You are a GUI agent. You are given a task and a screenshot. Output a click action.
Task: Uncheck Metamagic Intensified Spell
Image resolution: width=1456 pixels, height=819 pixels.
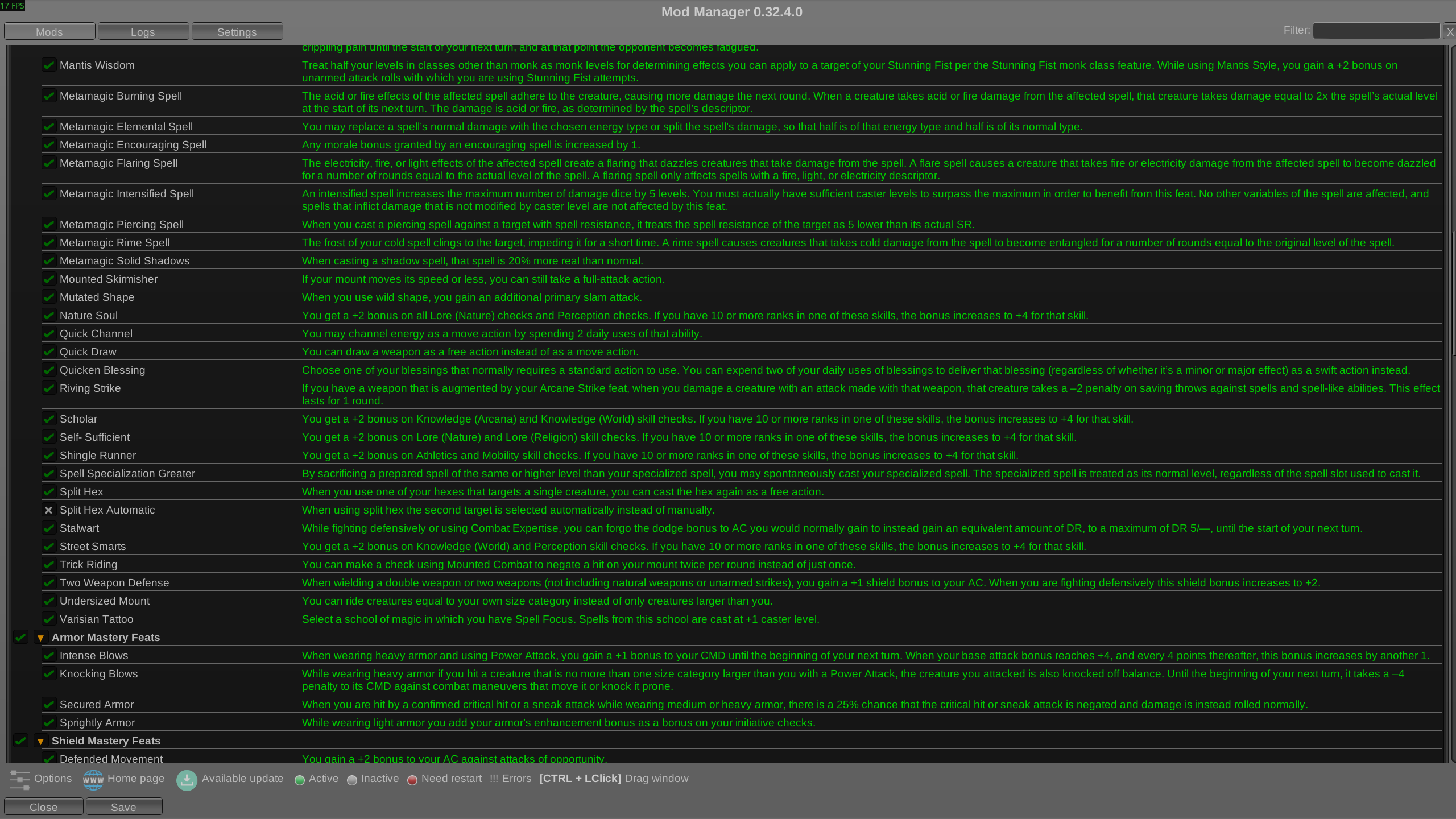[x=49, y=194]
